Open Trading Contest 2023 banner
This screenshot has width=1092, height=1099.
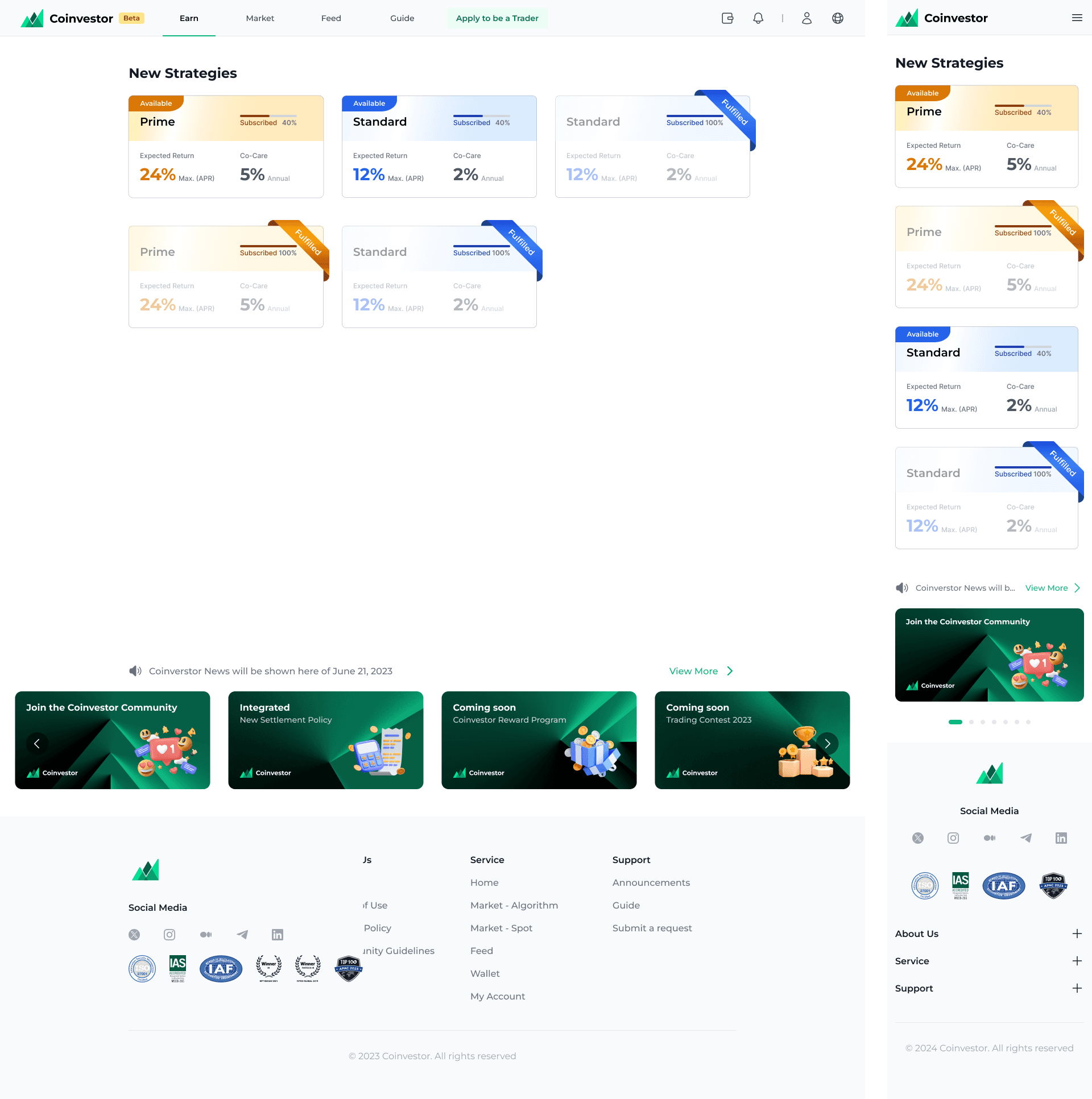click(752, 740)
